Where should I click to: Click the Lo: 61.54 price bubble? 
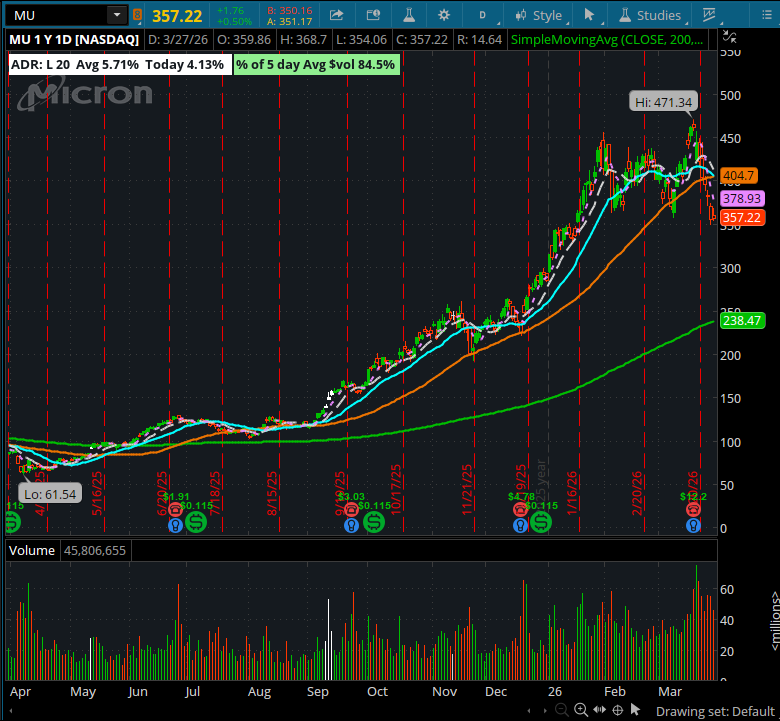[50, 494]
